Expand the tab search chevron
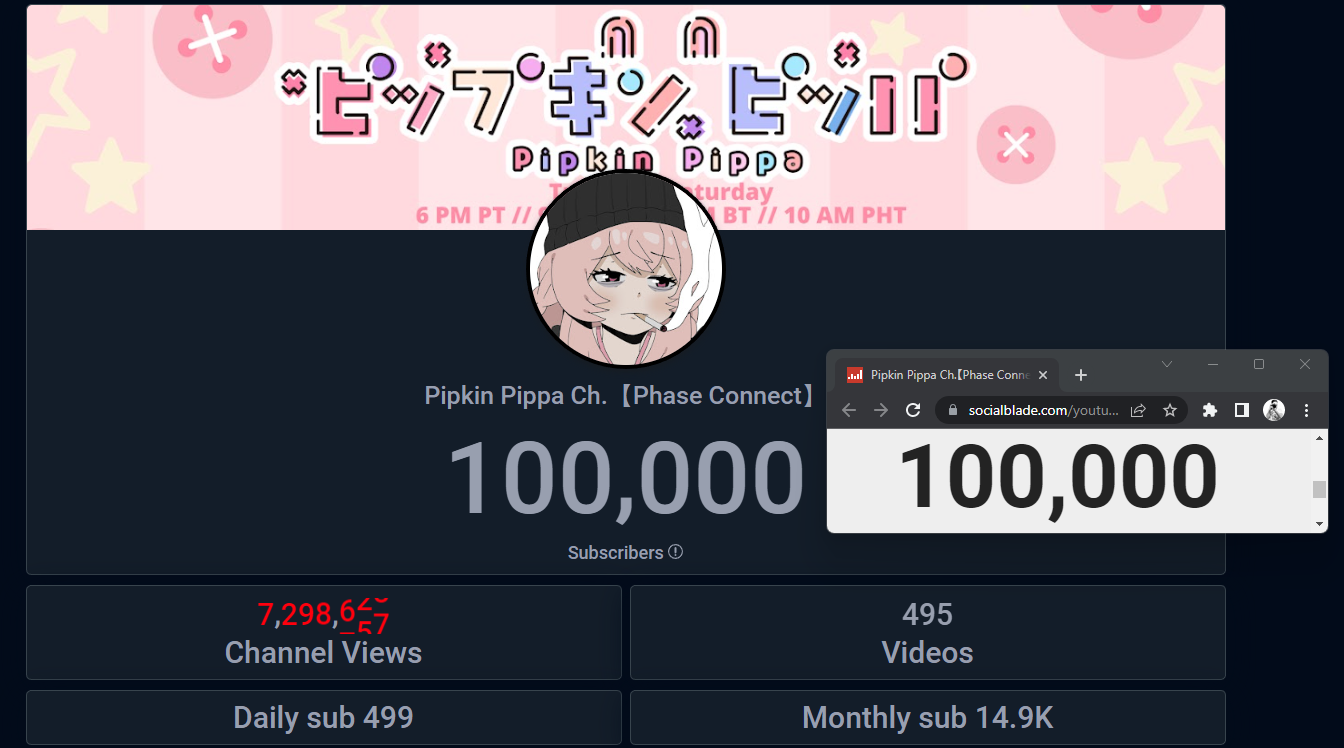The width and height of the screenshot is (1344, 748). (1166, 364)
